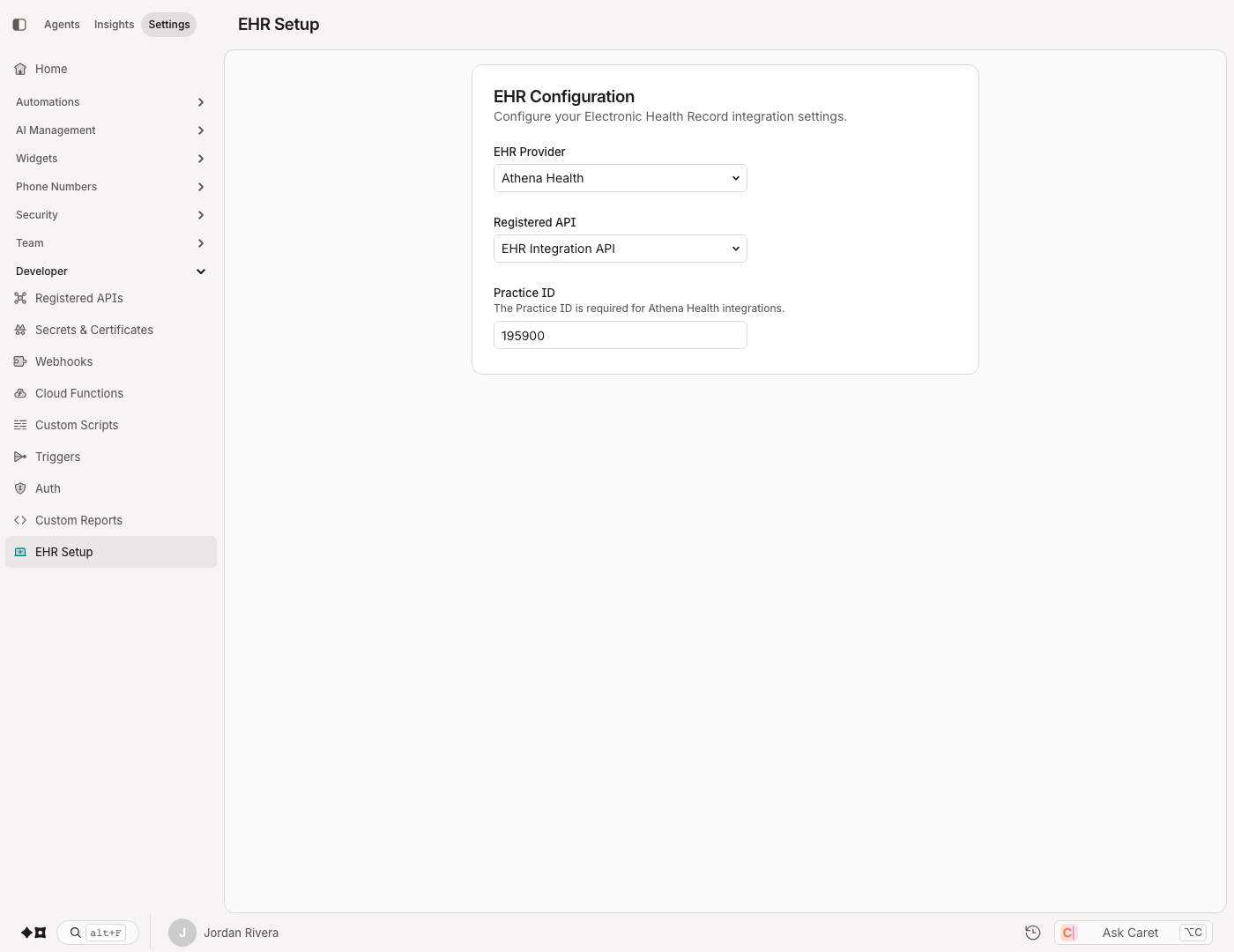The image size is (1234, 952).
Task: Expand the Widgets section
Action: click(111, 159)
